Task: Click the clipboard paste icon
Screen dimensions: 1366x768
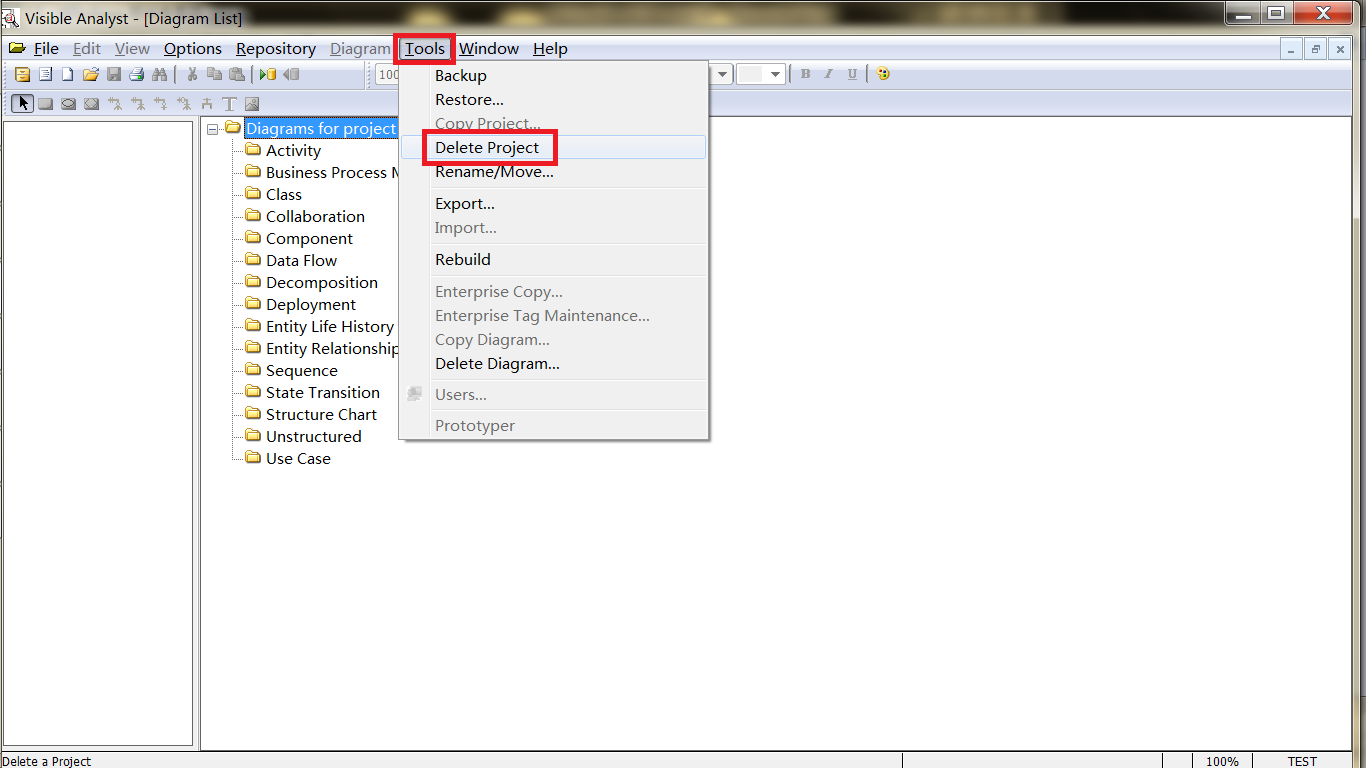Action: point(237,74)
